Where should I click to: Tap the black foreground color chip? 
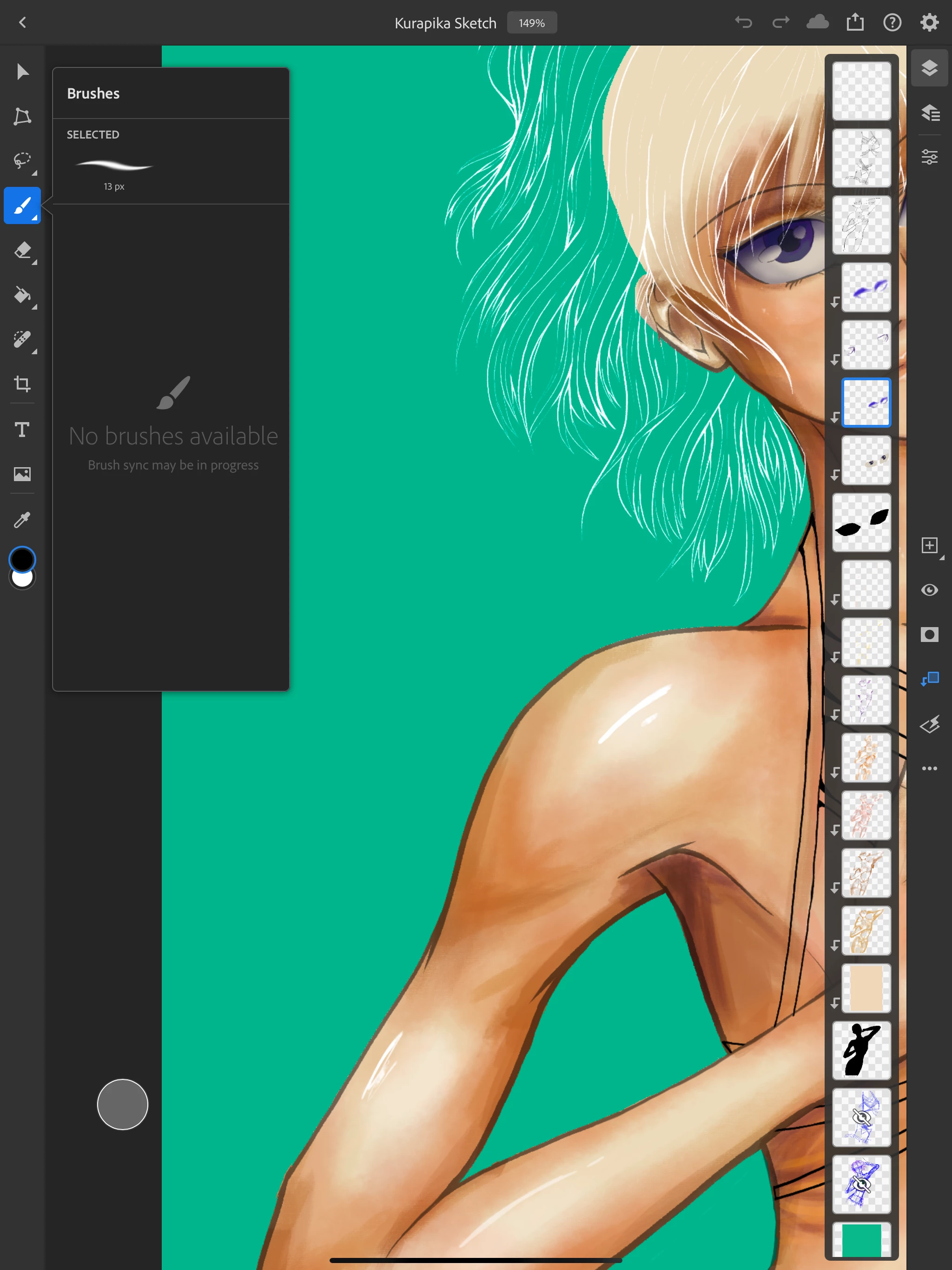pyautogui.click(x=22, y=559)
